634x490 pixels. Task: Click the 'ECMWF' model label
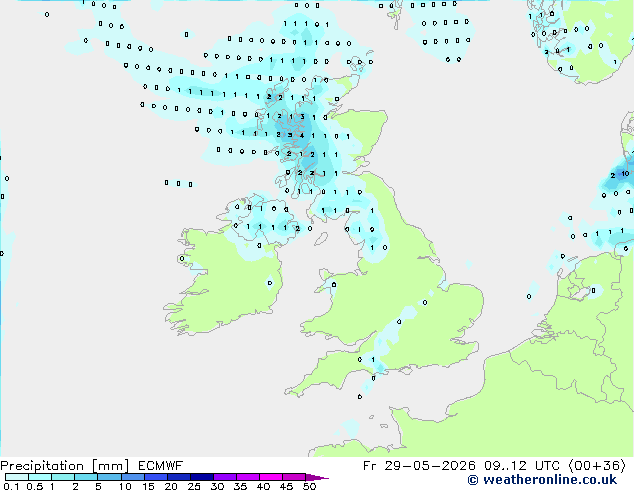tap(161, 466)
